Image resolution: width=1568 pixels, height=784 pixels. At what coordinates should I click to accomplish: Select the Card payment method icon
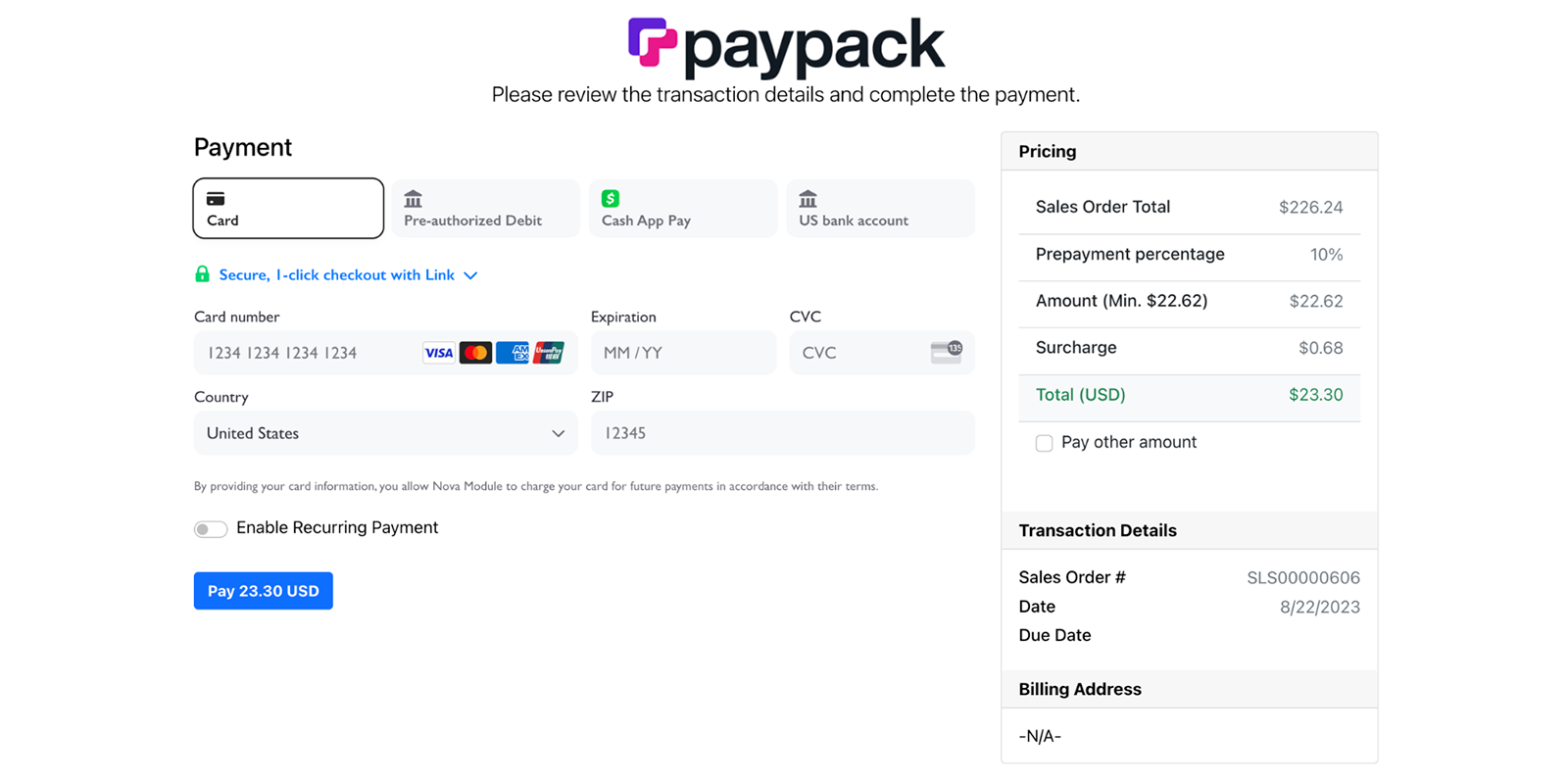click(217, 196)
